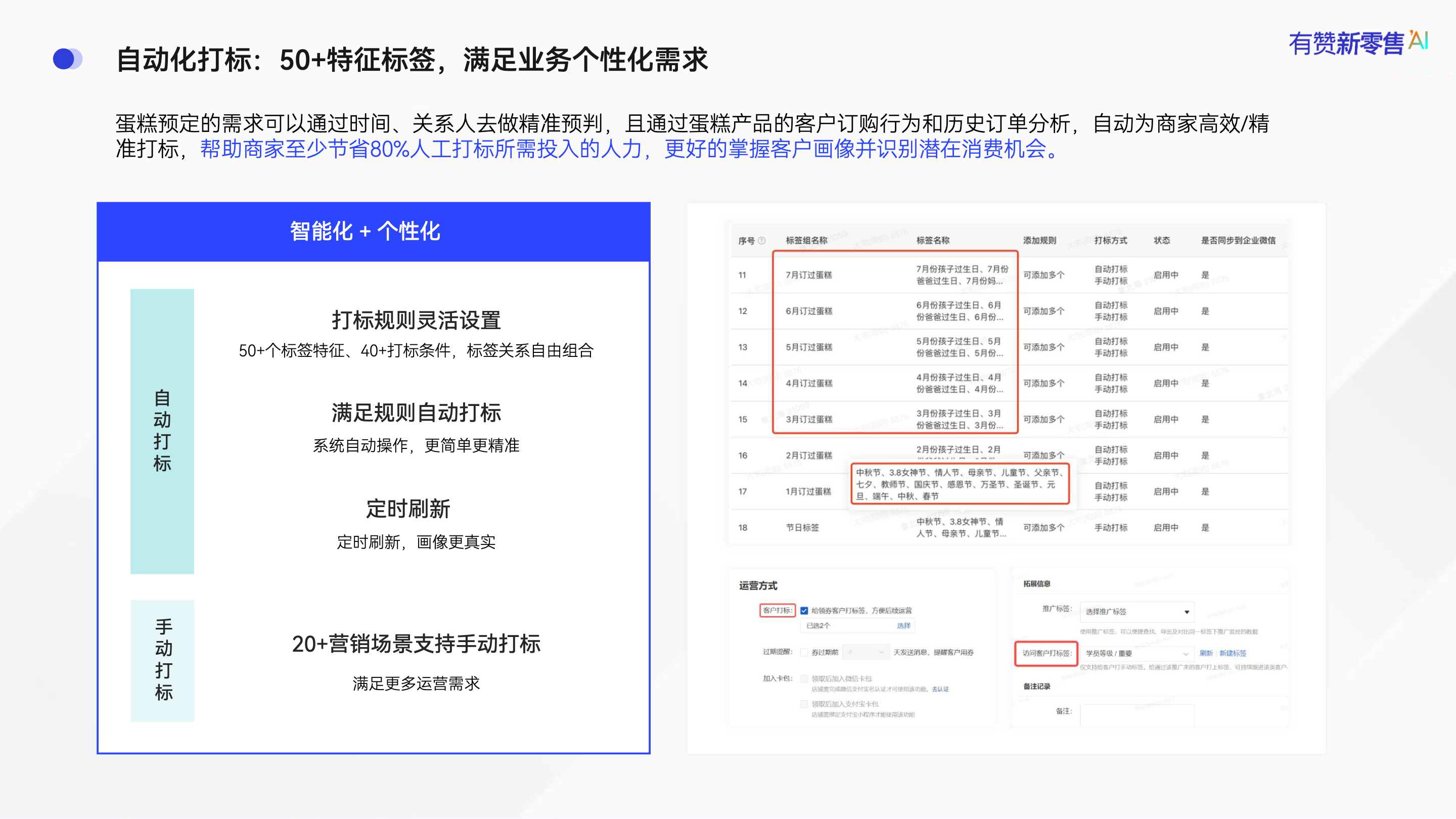The height and width of the screenshot is (819, 1456).
Task: Select the 7月订过蛋糕 tag group cell
Action: 809,275
